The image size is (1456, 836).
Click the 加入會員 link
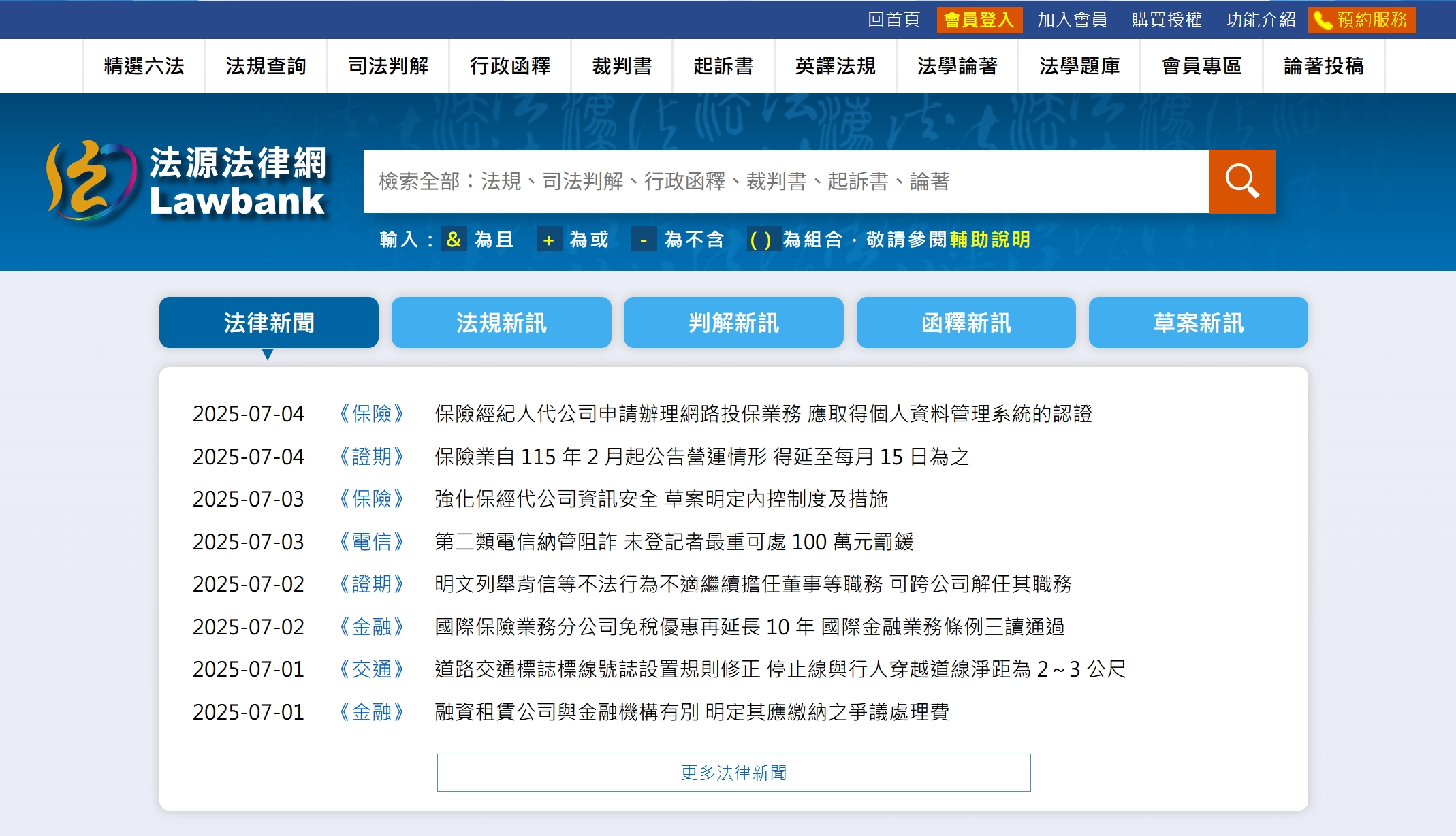coord(1072,20)
